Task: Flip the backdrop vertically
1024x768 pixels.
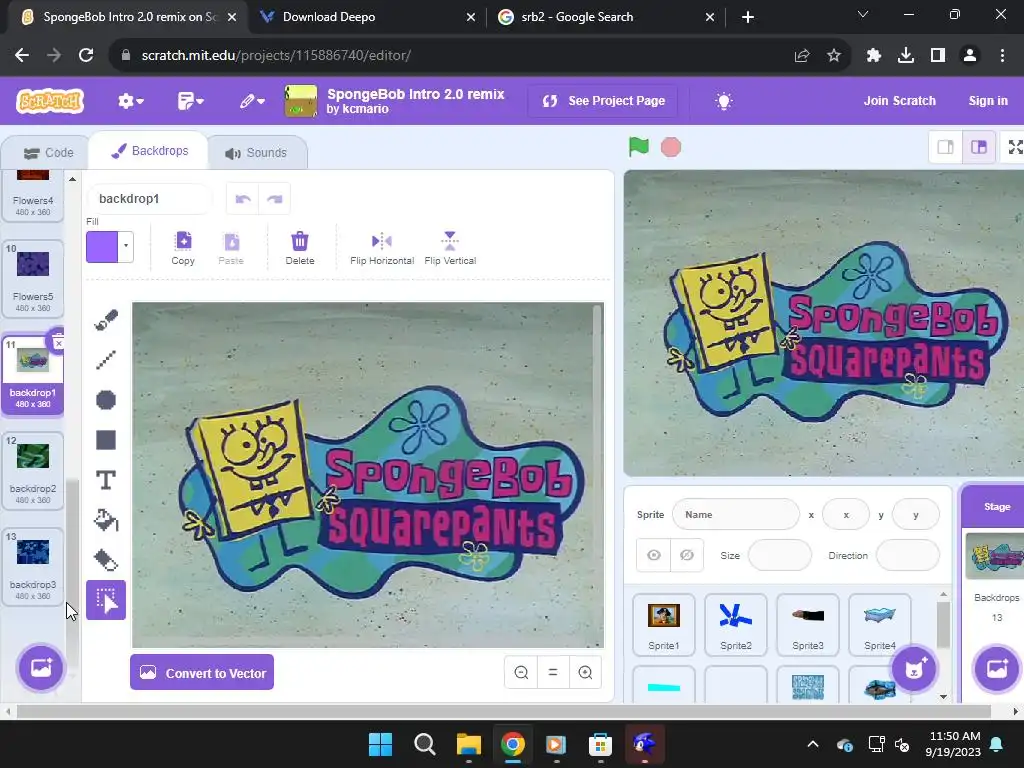Action: coord(450,248)
